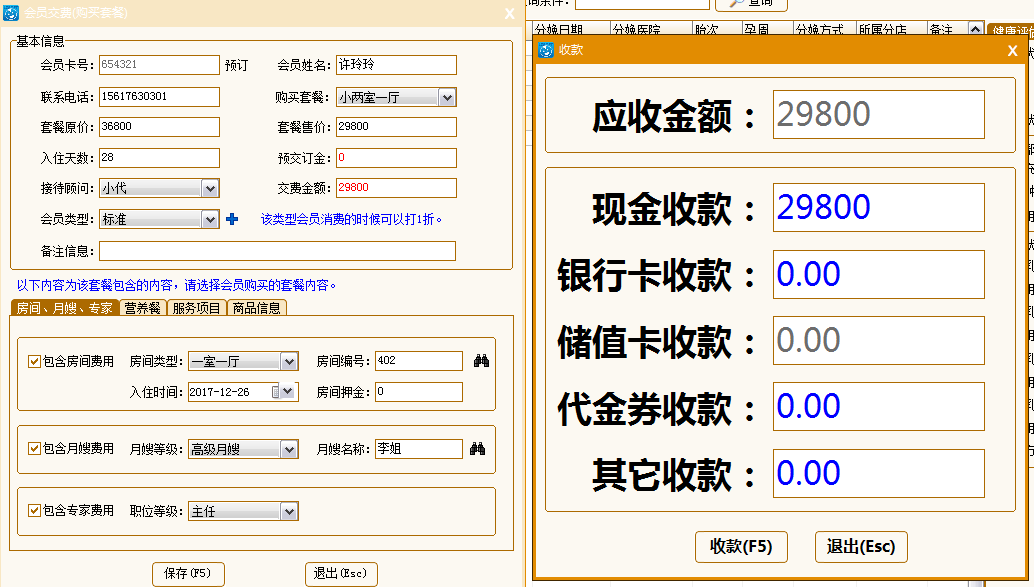Click binoculars icon next to 月嫂名称 field
Viewport: 1034px width, 587px height.
click(x=479, y=449)
